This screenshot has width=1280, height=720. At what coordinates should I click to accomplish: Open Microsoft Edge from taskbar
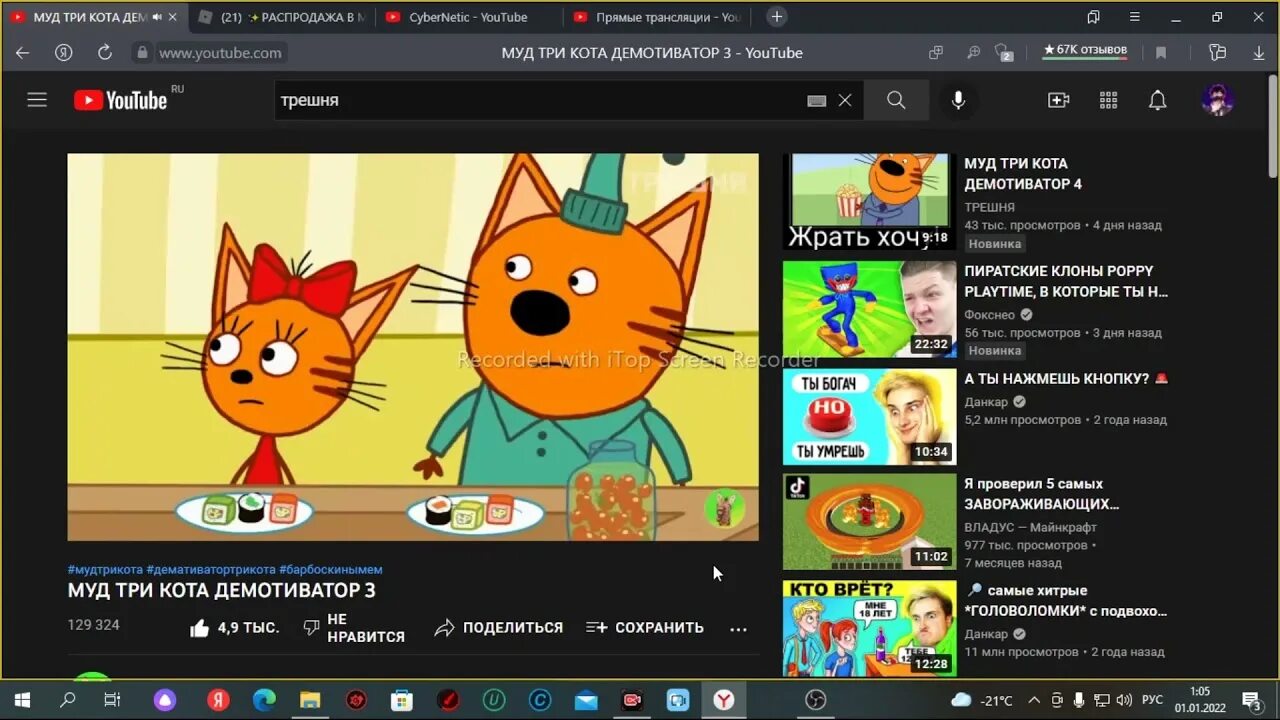pyautogui.click(x=264, y=700)
